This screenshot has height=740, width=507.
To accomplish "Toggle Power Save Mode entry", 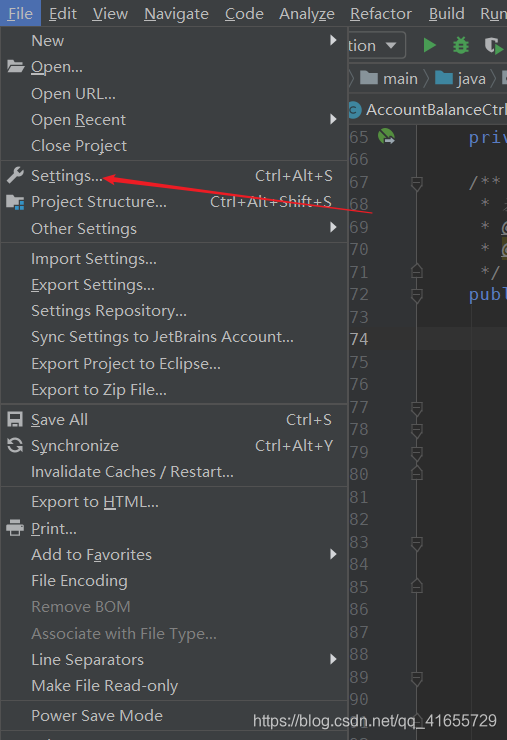I will [174, 715].
